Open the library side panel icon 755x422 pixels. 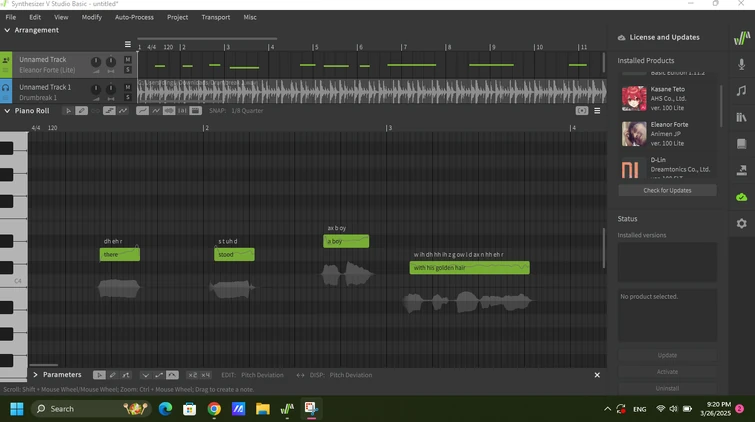[742, 117]
